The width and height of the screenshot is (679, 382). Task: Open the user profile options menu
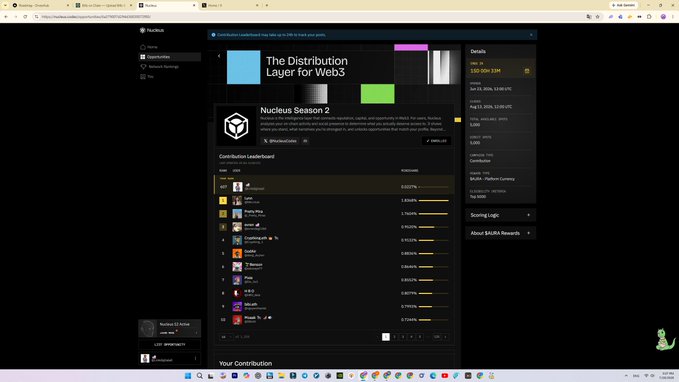tap(195, 359)
